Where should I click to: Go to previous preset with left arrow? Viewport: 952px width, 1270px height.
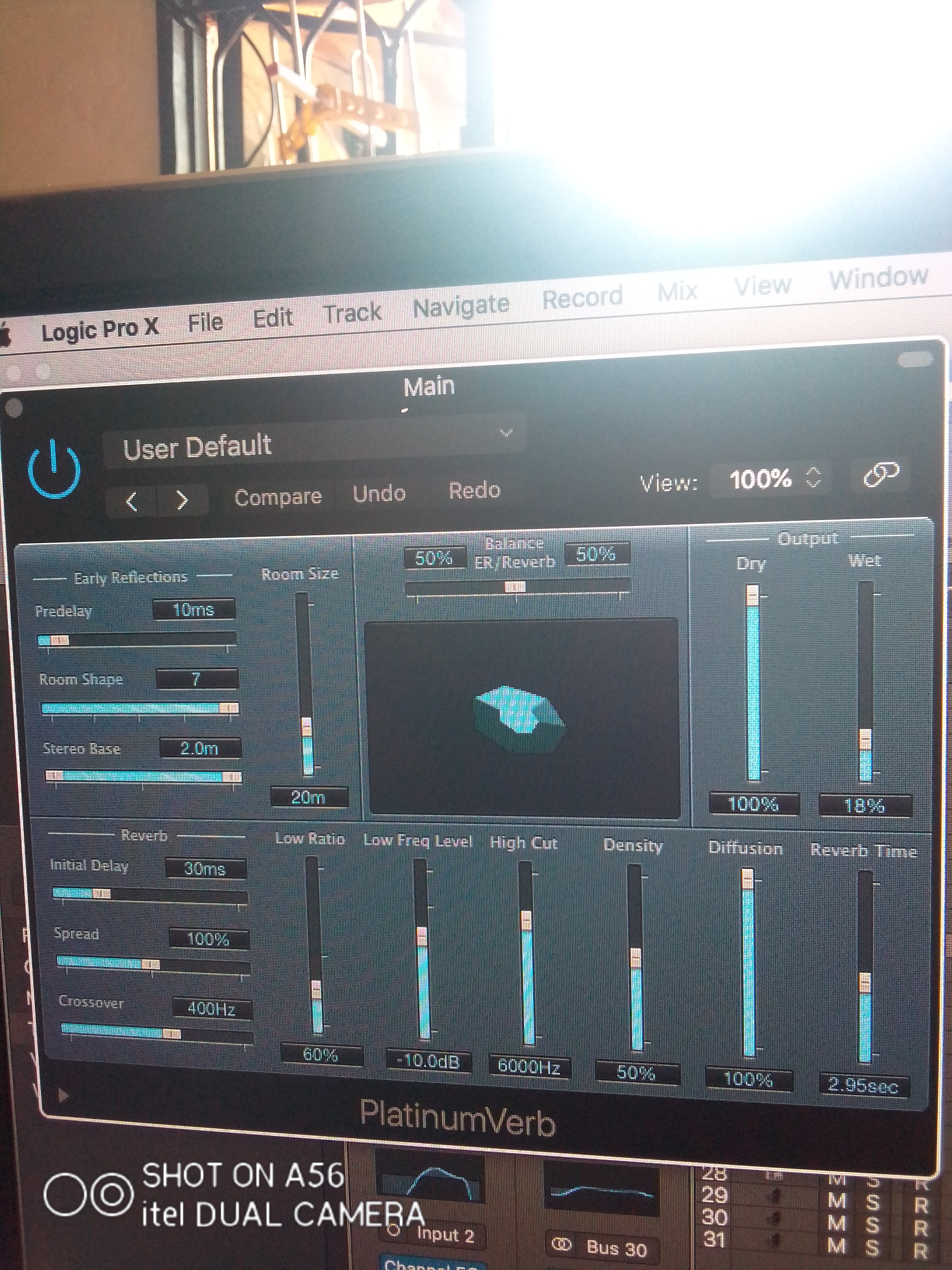pyautogui.click(x=131, y=502)
